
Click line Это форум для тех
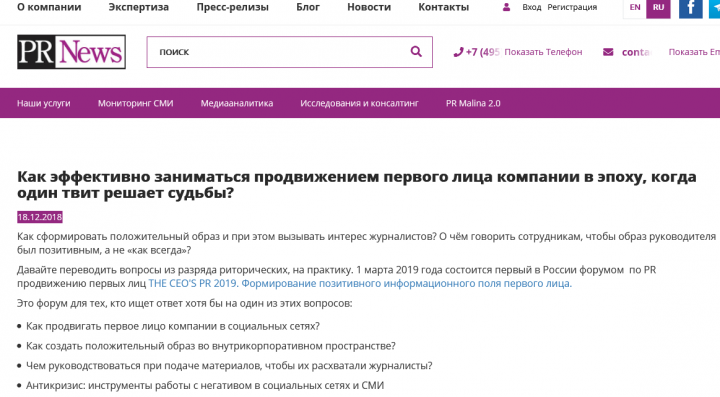185,303
